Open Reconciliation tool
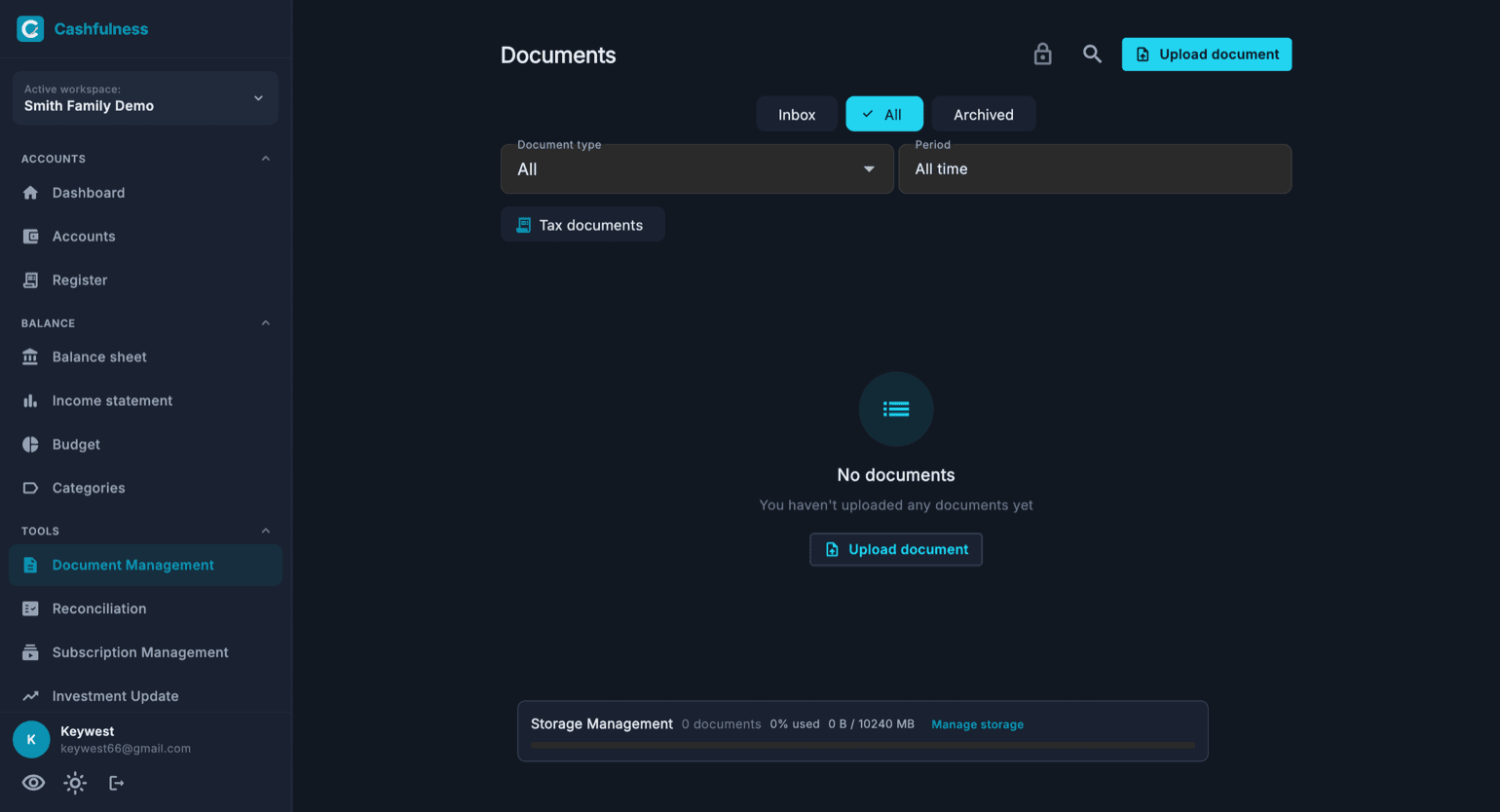Screen dimensions: 1500x812 click(x=145, y=609)
